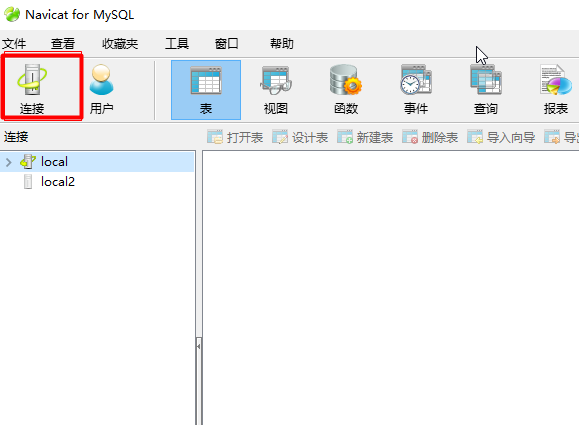
Task: Click the 打开表 open table button
Action: coord(235,137)
